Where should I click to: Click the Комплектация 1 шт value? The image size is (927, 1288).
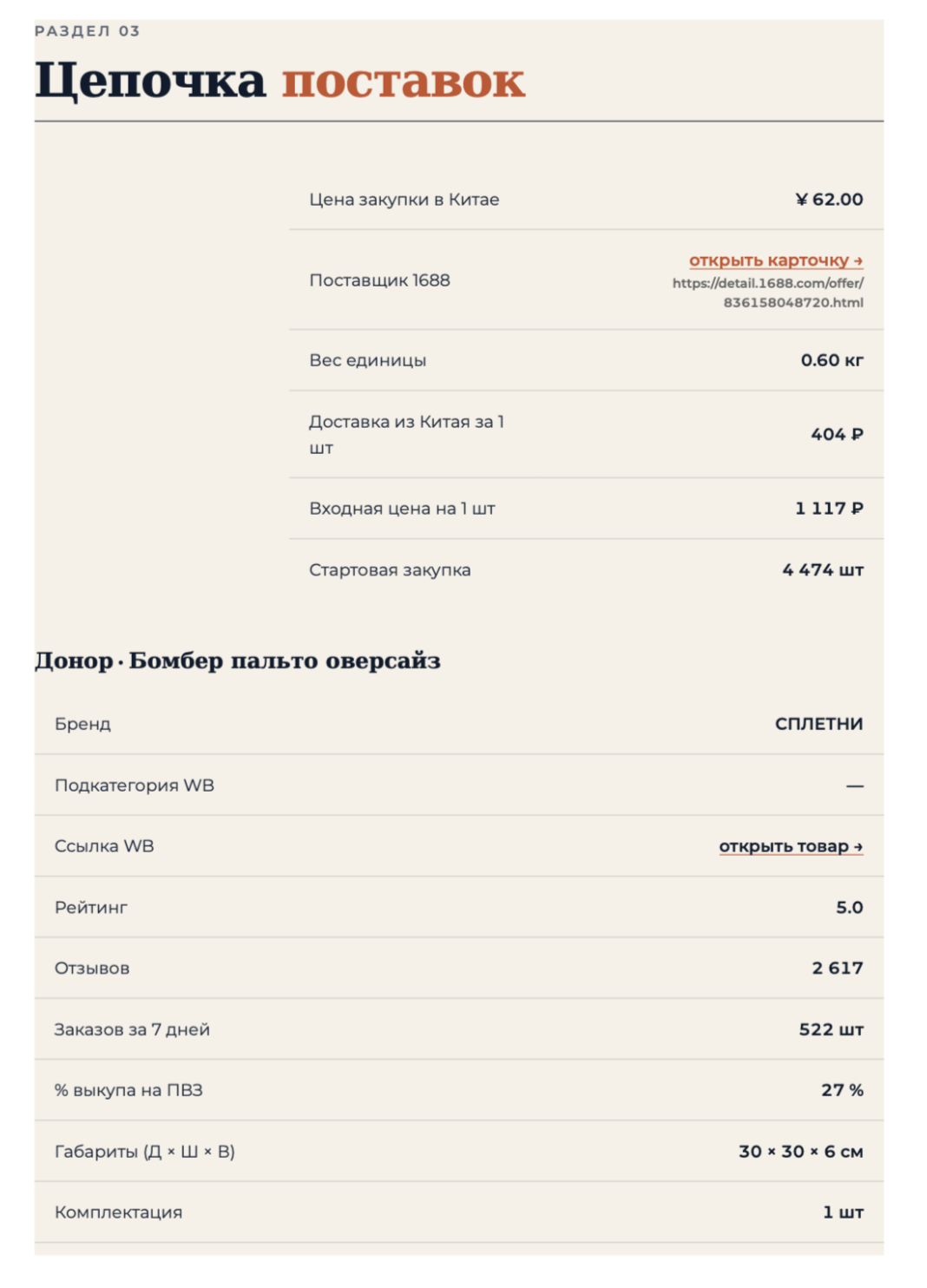click(843, 1212)
